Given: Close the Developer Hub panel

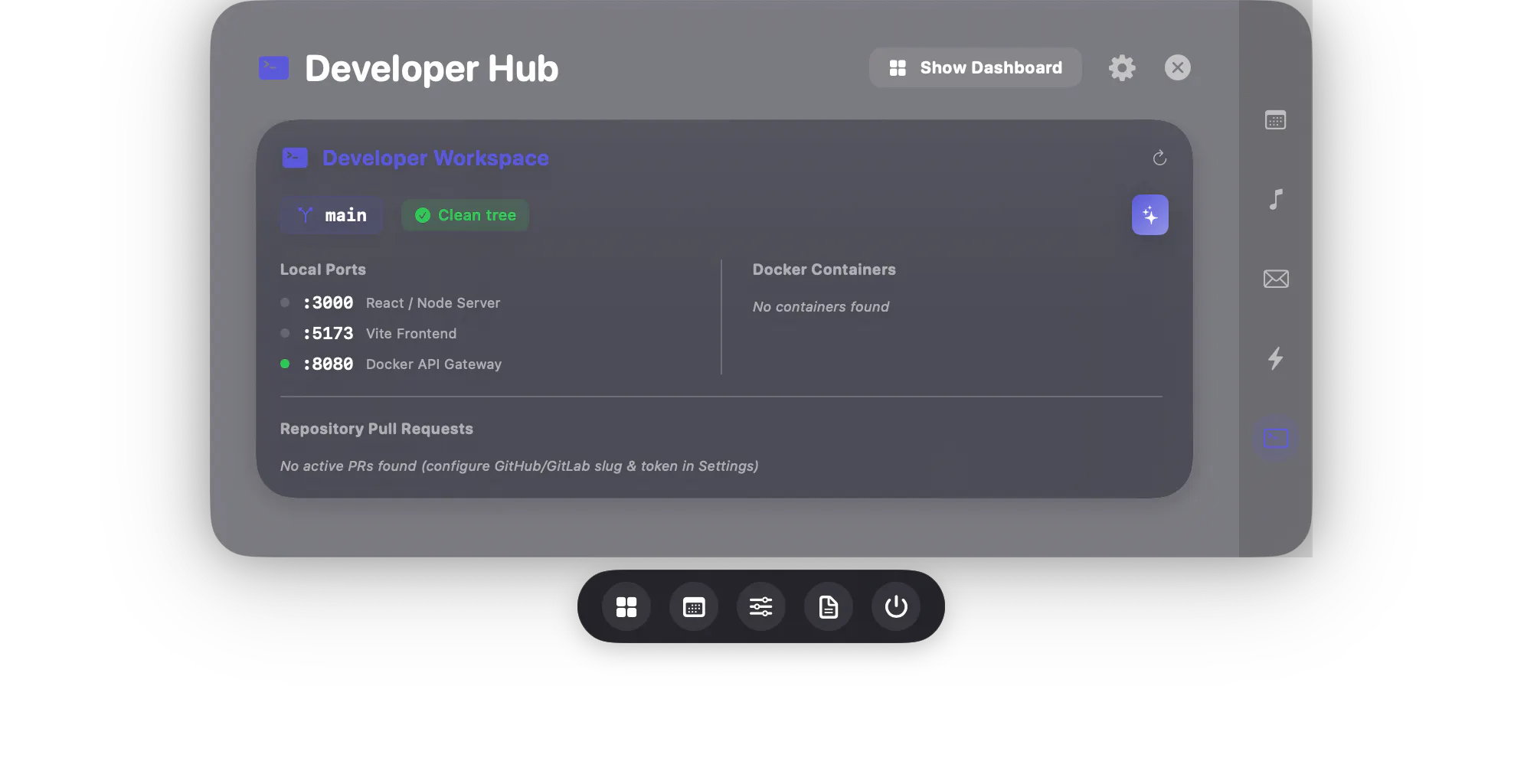Looking at the screenshot, I should [x=1177, y=67].
